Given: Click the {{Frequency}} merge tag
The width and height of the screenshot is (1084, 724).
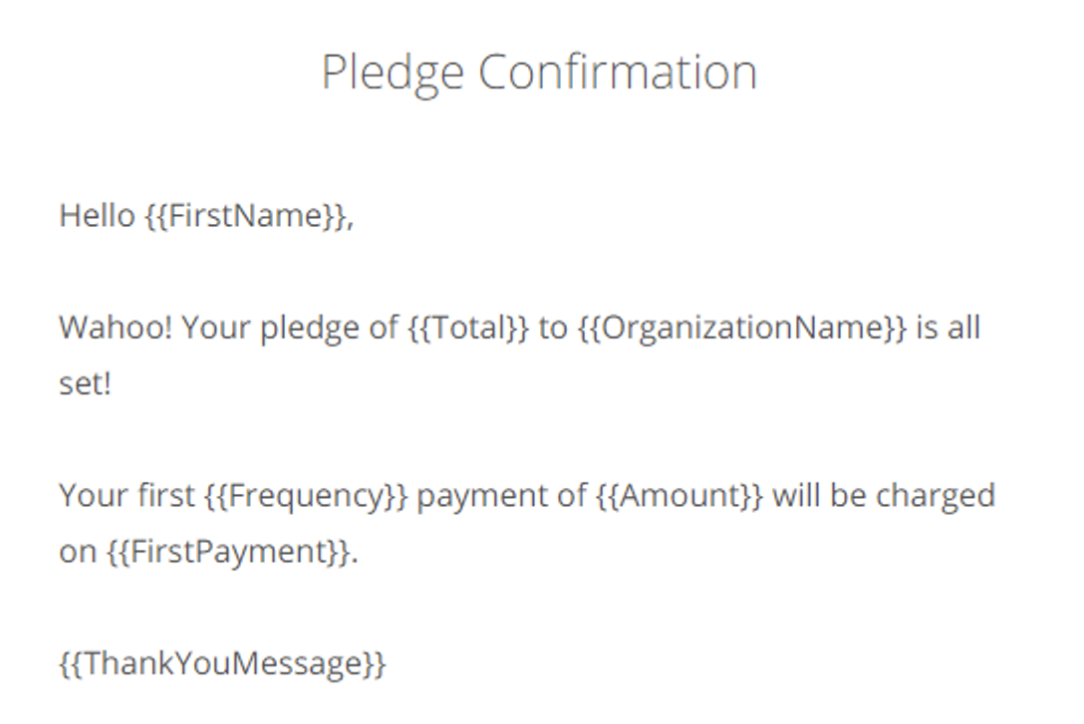Looking at the screenshot, I should click(x=306, y=496).
